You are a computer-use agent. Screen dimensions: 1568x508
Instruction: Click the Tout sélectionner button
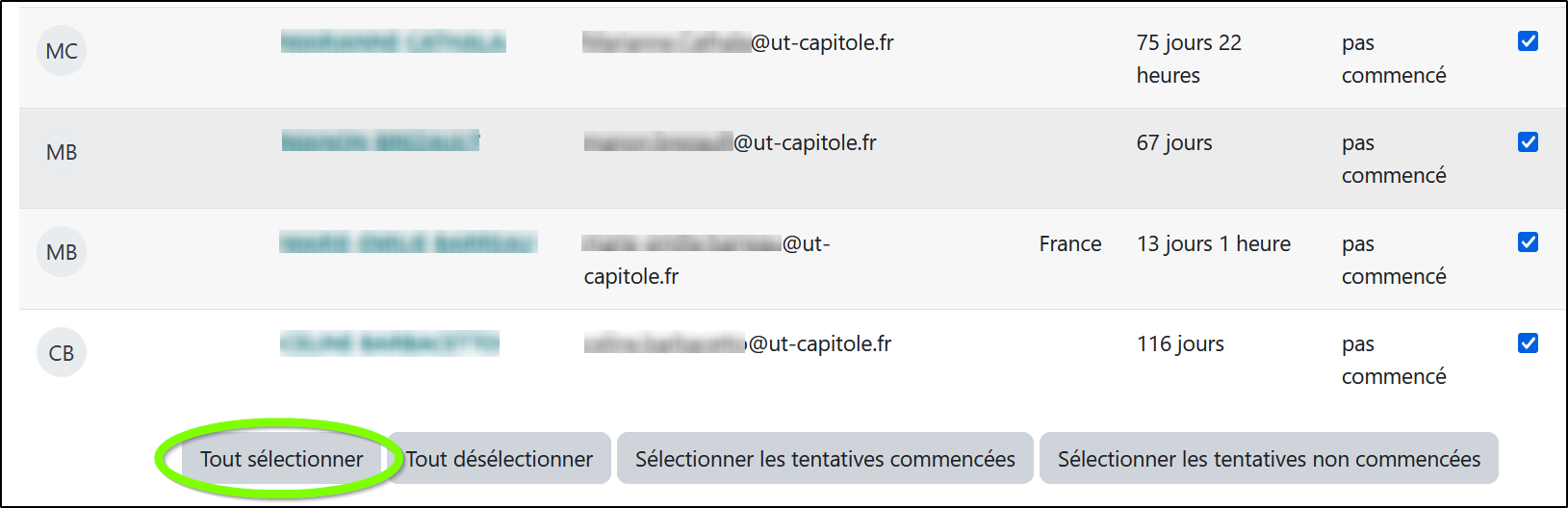(x=282, y=459)
